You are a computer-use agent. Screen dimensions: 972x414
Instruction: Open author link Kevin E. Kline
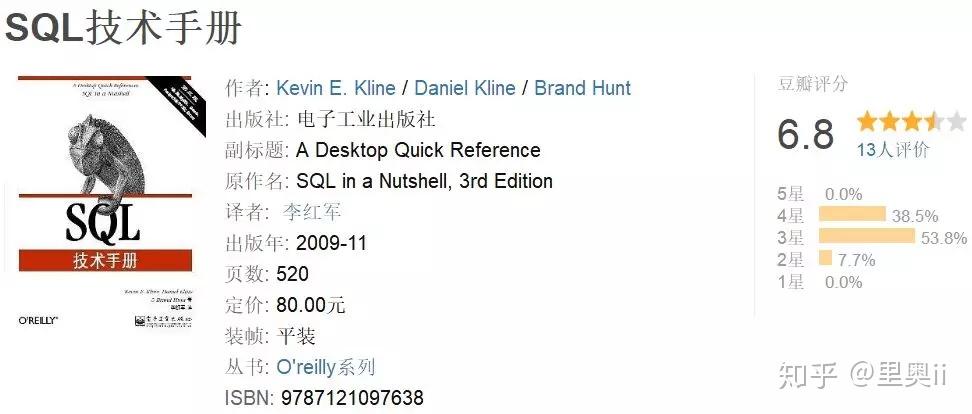(x=335, y=88)
